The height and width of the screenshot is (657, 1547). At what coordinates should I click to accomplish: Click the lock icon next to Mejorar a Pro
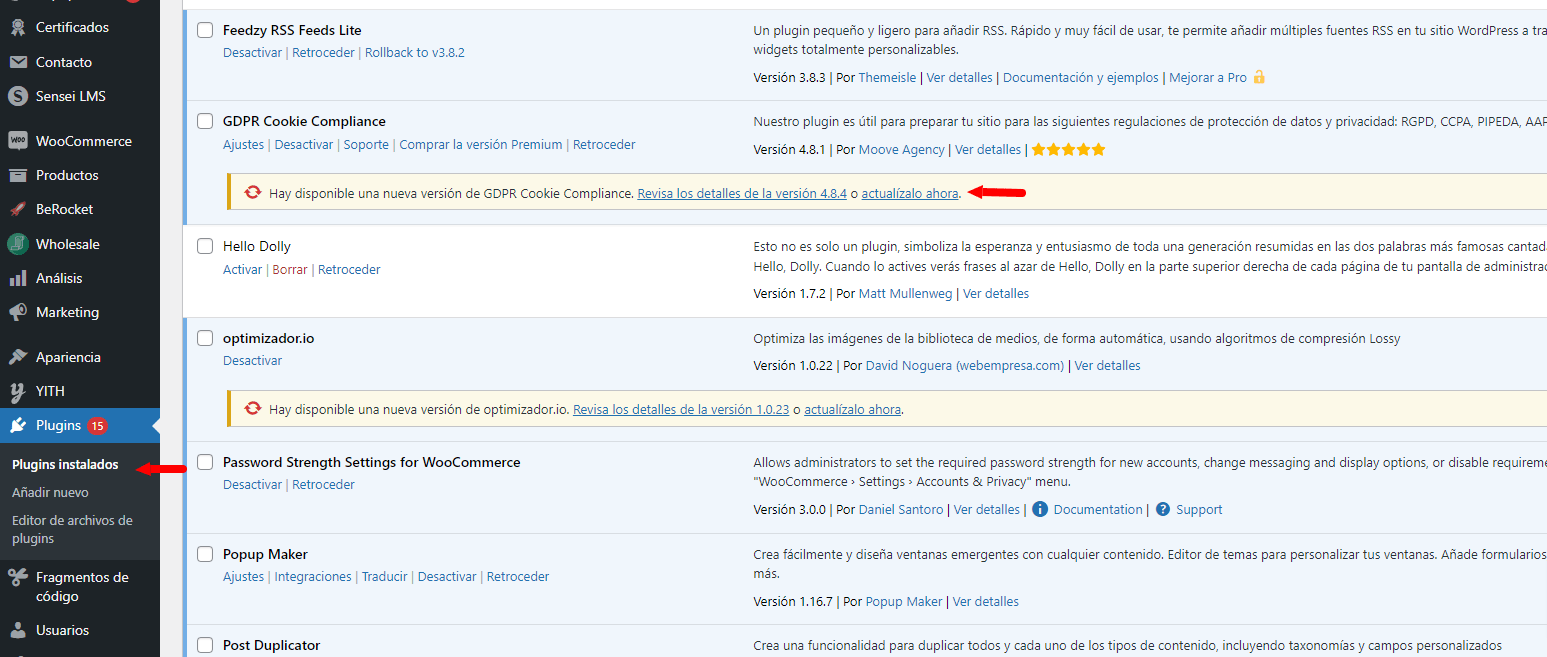tap(1259, 77)
